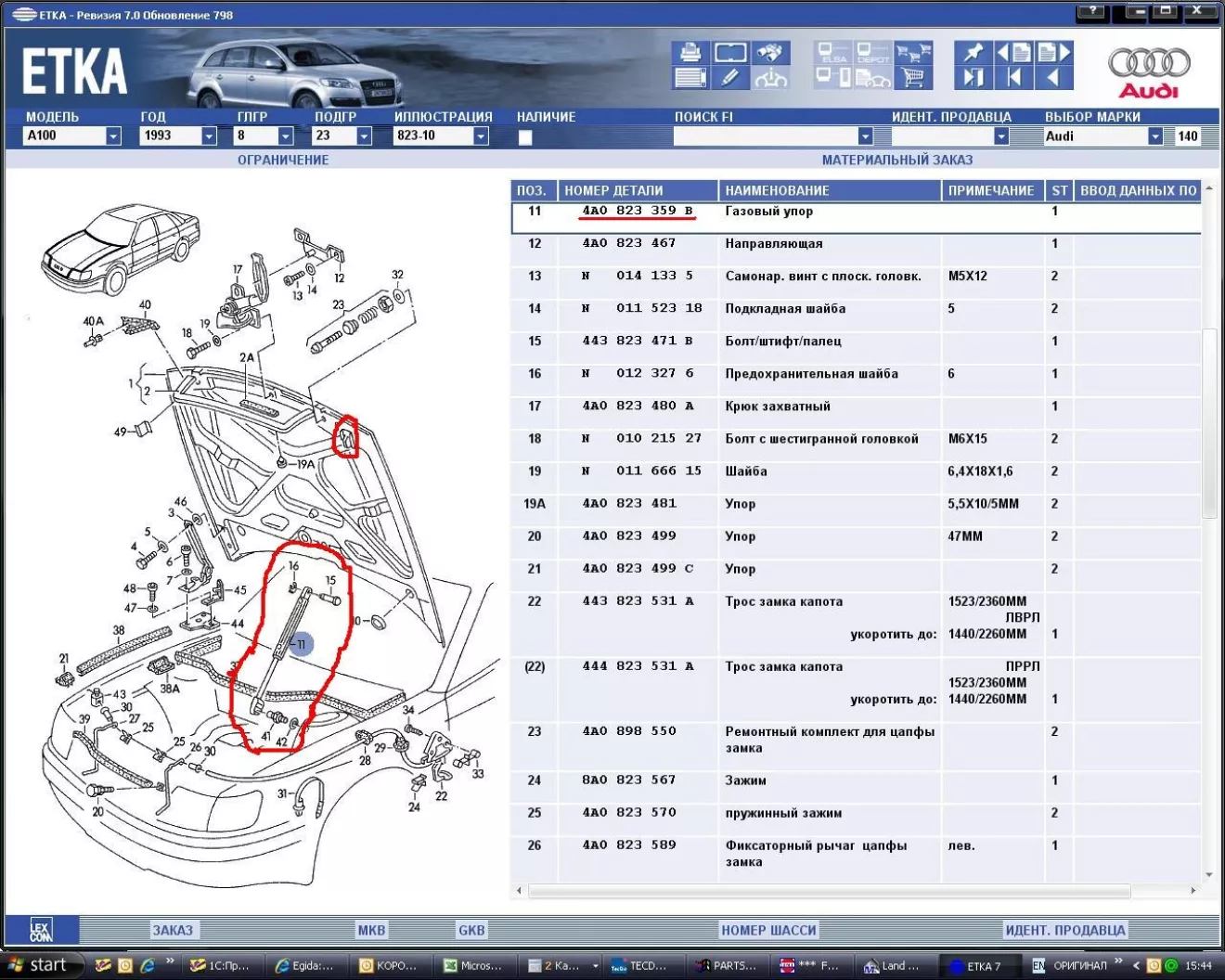The image size is (1225, 980).
Task: Expand the ИЛЛЮСТРАЦИЯ dropdown showing 823-10
Action: 481,136
